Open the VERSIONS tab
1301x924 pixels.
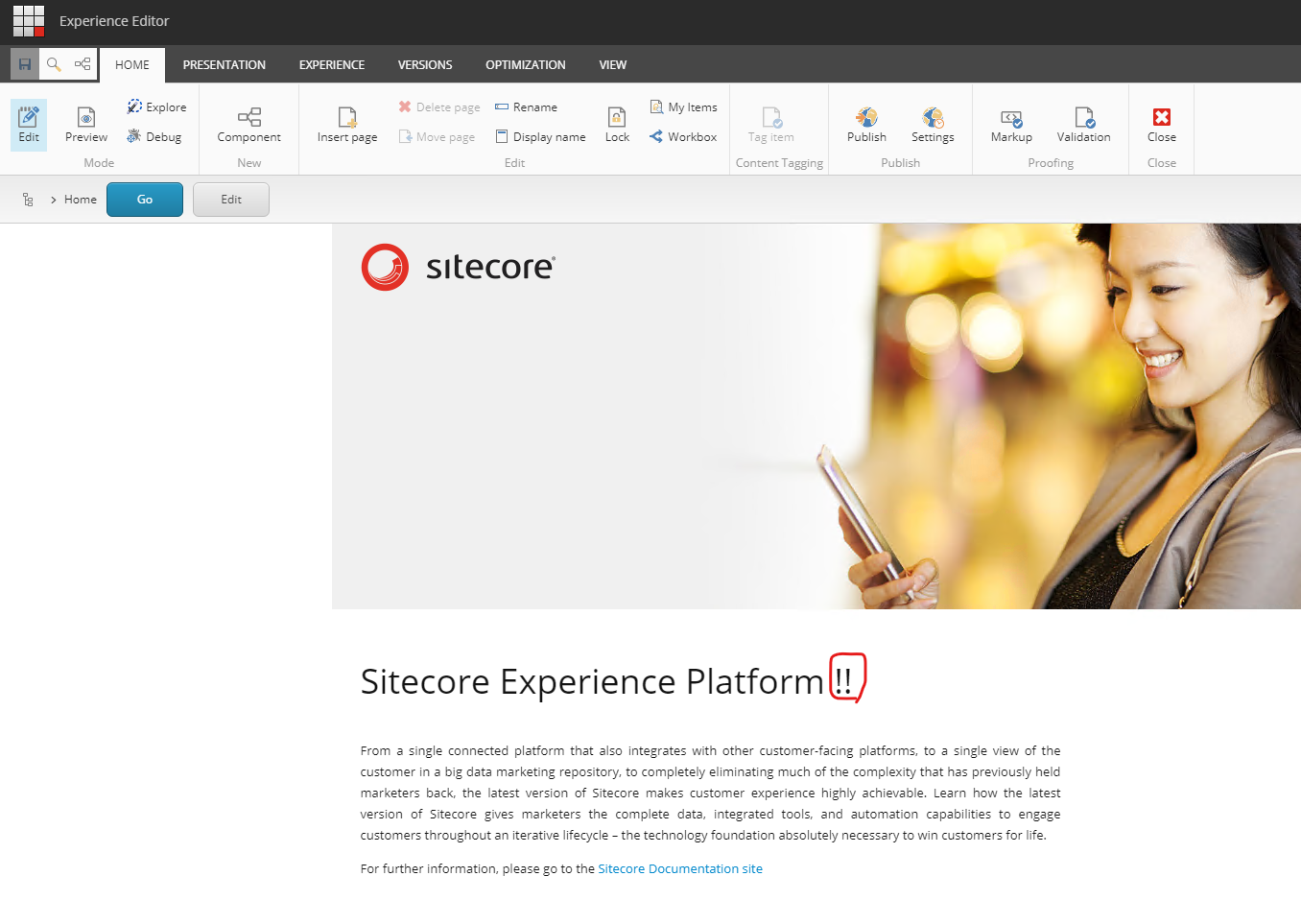pos(425,64)
